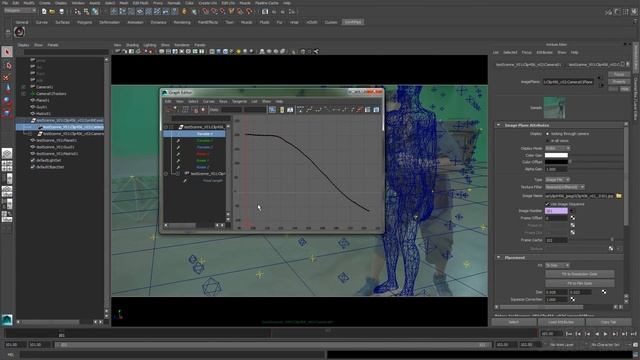Viewport: 640px width, 360px height.
Task: Click the Select button in Attribute Editor
Action: click(x=513, y=322)
